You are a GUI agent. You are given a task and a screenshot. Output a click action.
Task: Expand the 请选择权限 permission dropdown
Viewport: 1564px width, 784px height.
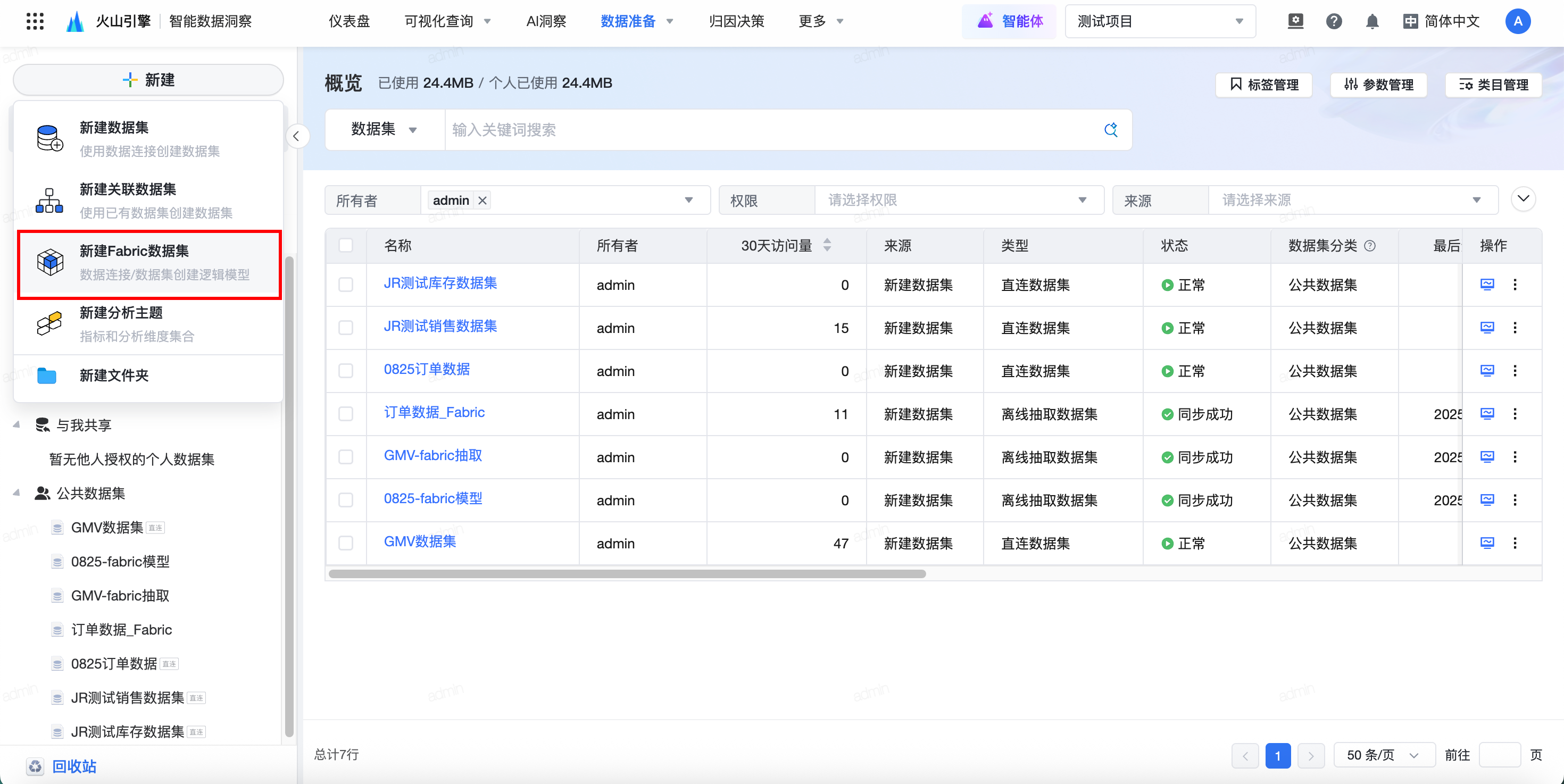click(958, 200)
